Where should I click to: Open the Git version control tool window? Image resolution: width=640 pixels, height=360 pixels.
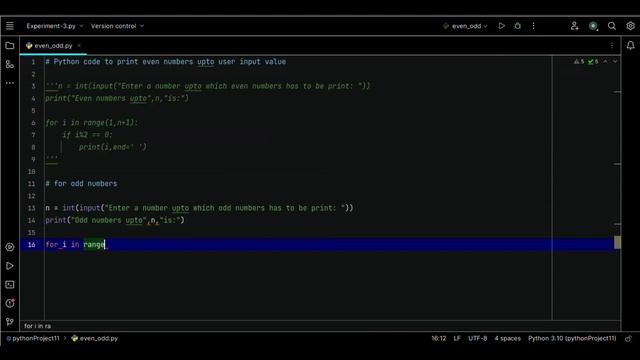[10, 322]
